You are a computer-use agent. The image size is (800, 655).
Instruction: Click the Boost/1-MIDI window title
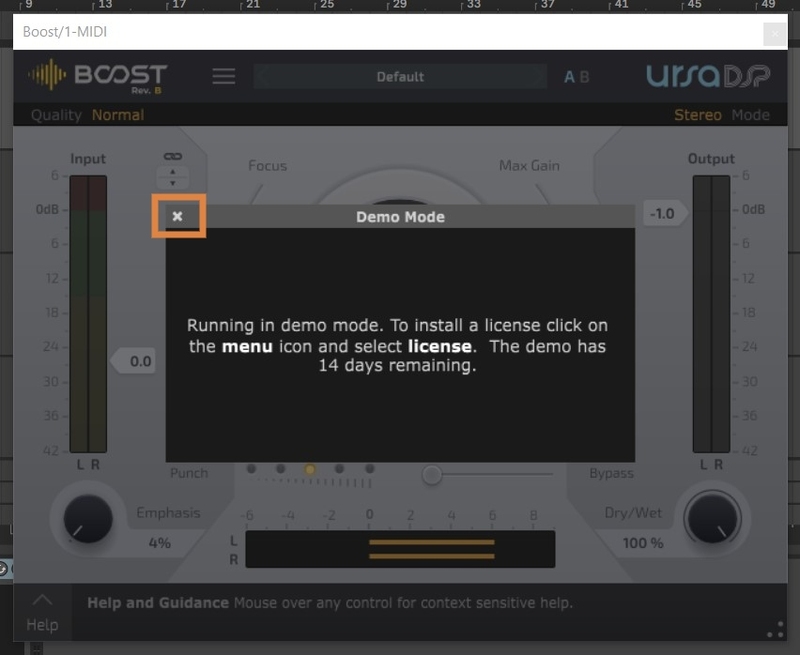[x=65, y=32]
